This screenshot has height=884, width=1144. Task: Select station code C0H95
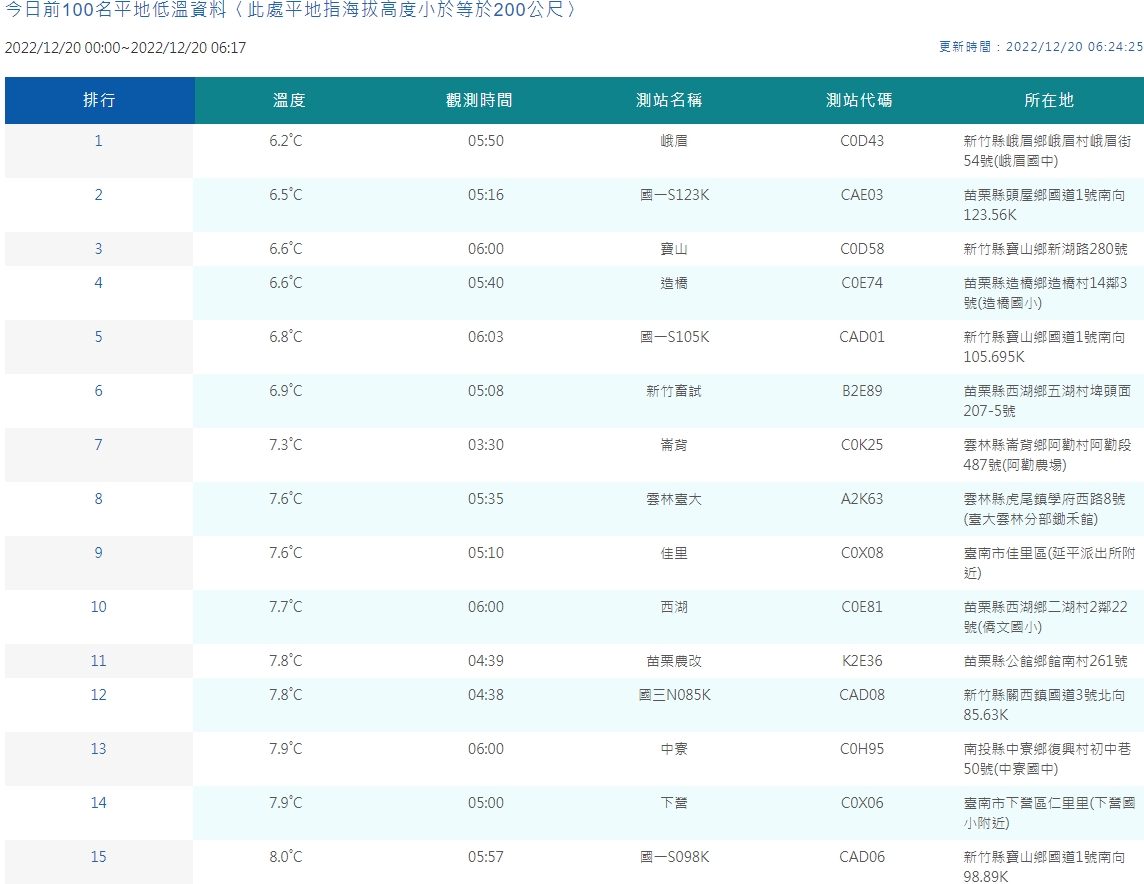click(x=862, y=749)
